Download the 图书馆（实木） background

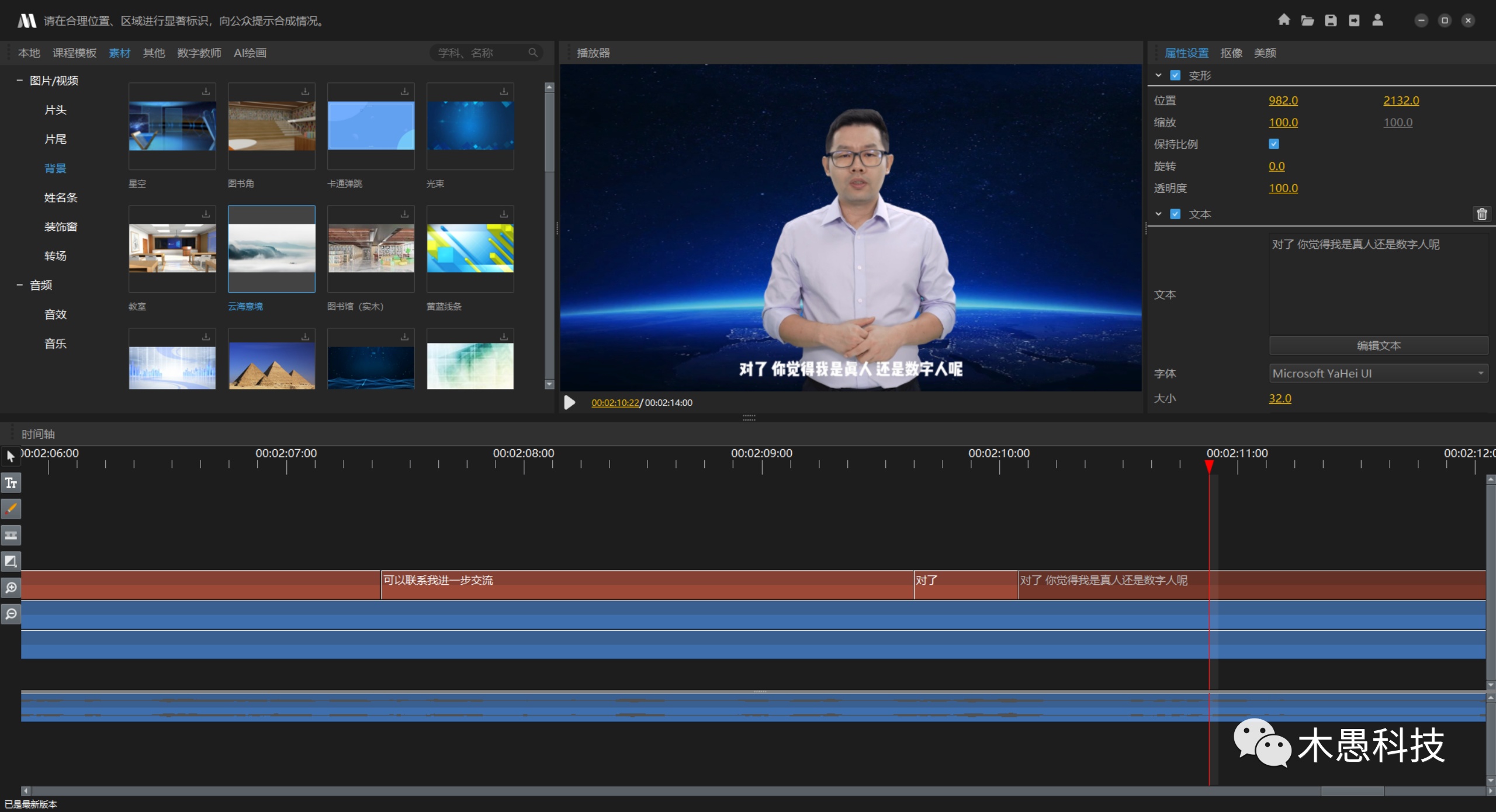pos(404,214)
